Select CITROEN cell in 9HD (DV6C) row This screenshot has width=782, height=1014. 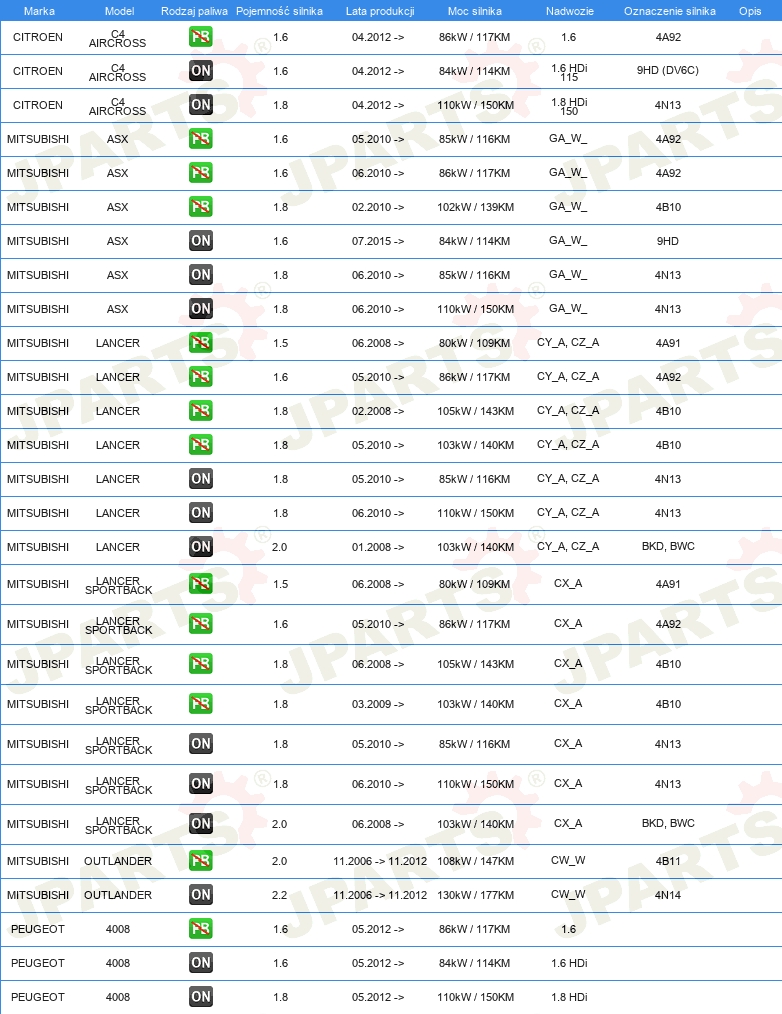[38, 71]
